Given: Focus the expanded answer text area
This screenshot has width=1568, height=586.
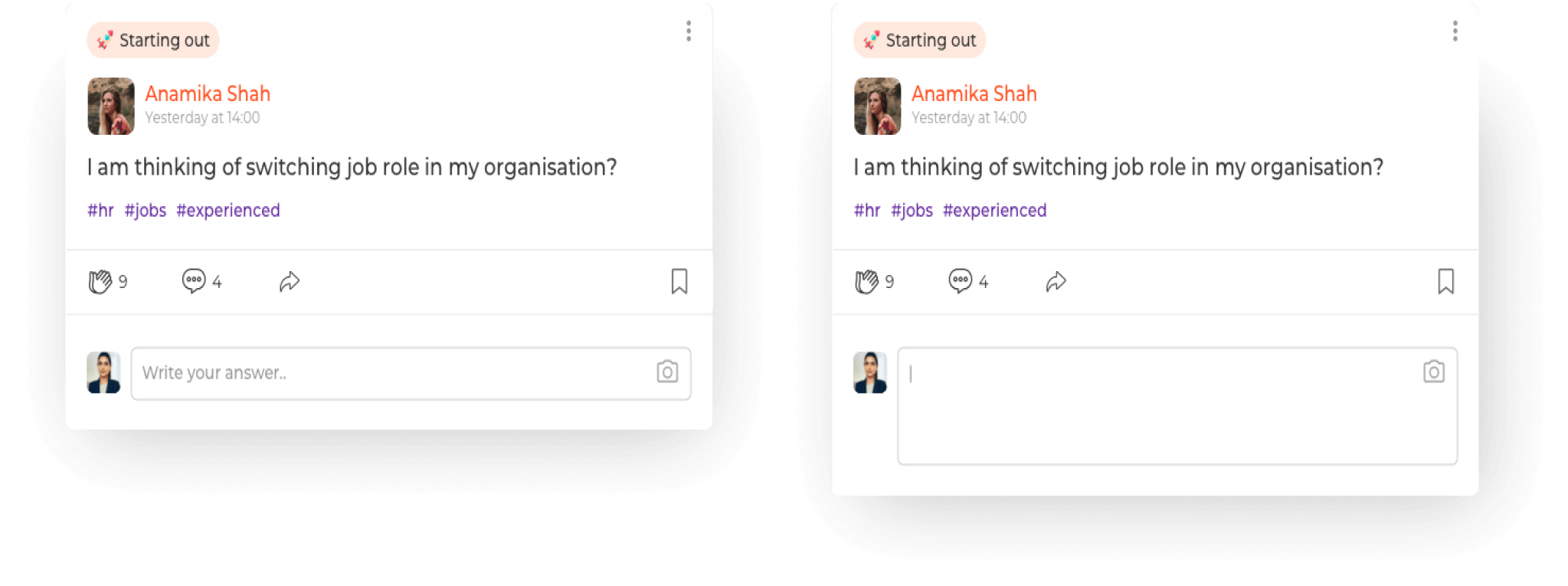Looking at the screenshot, I should [x=1177, y=406].
